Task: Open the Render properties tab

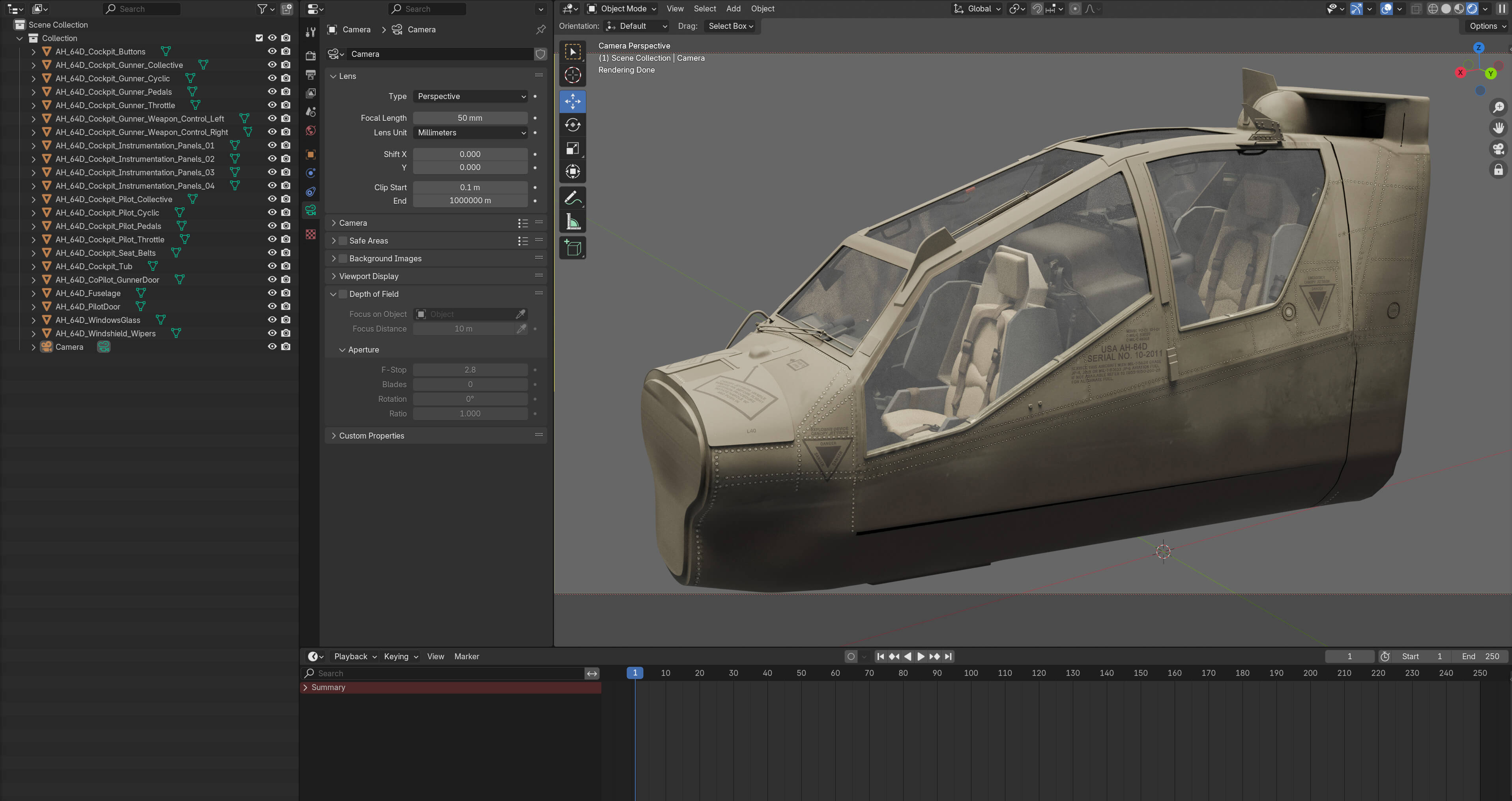Action: tap(311, 55)
